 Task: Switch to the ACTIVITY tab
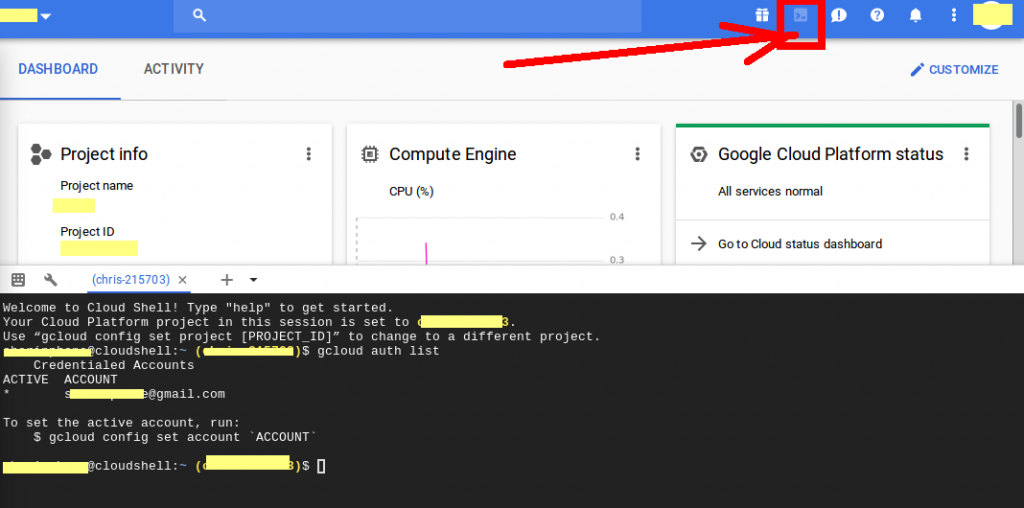click(174, 69)
